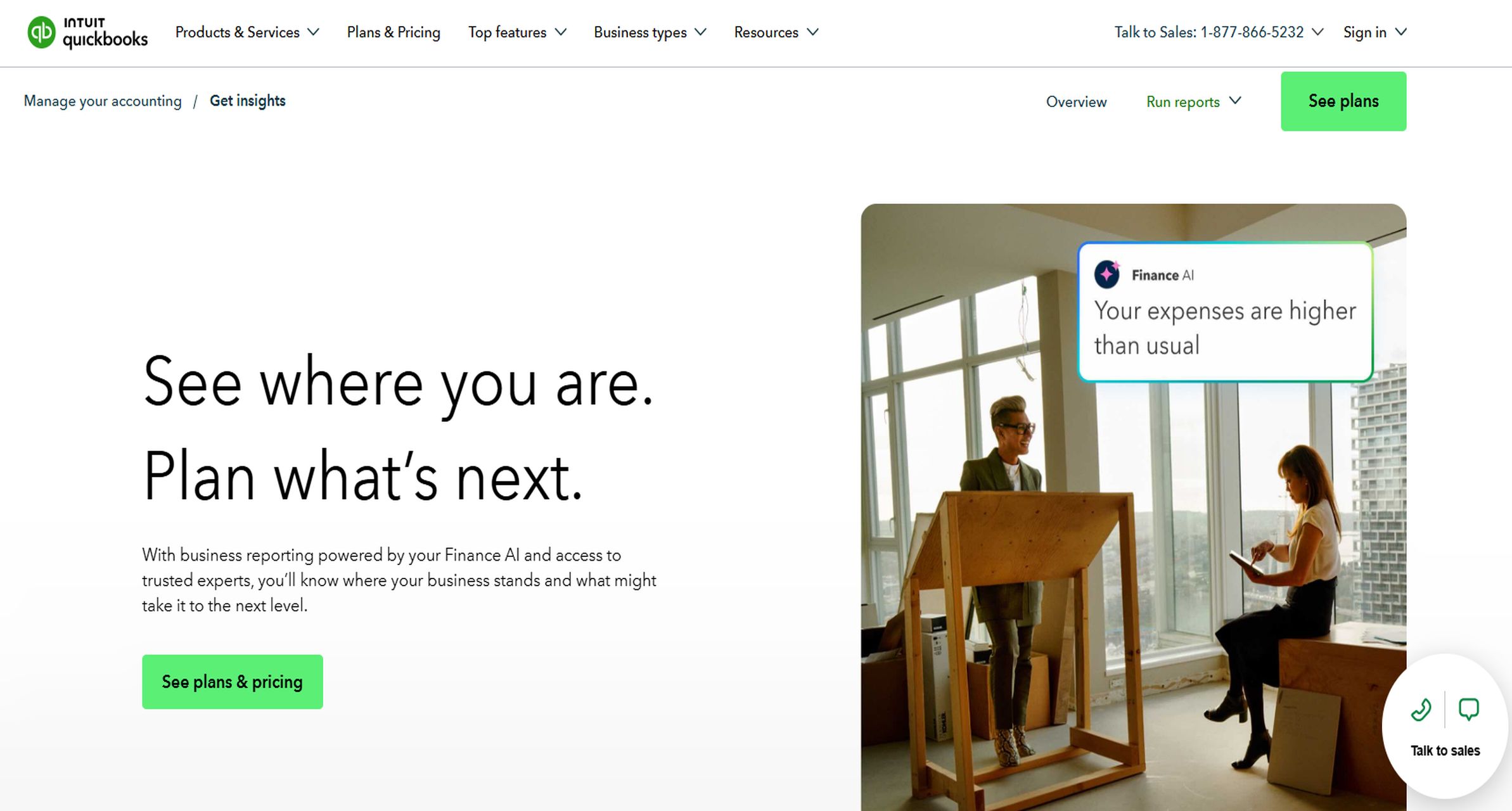
Task: Expand the Business types chevron
Action: (x=700, y=32)
